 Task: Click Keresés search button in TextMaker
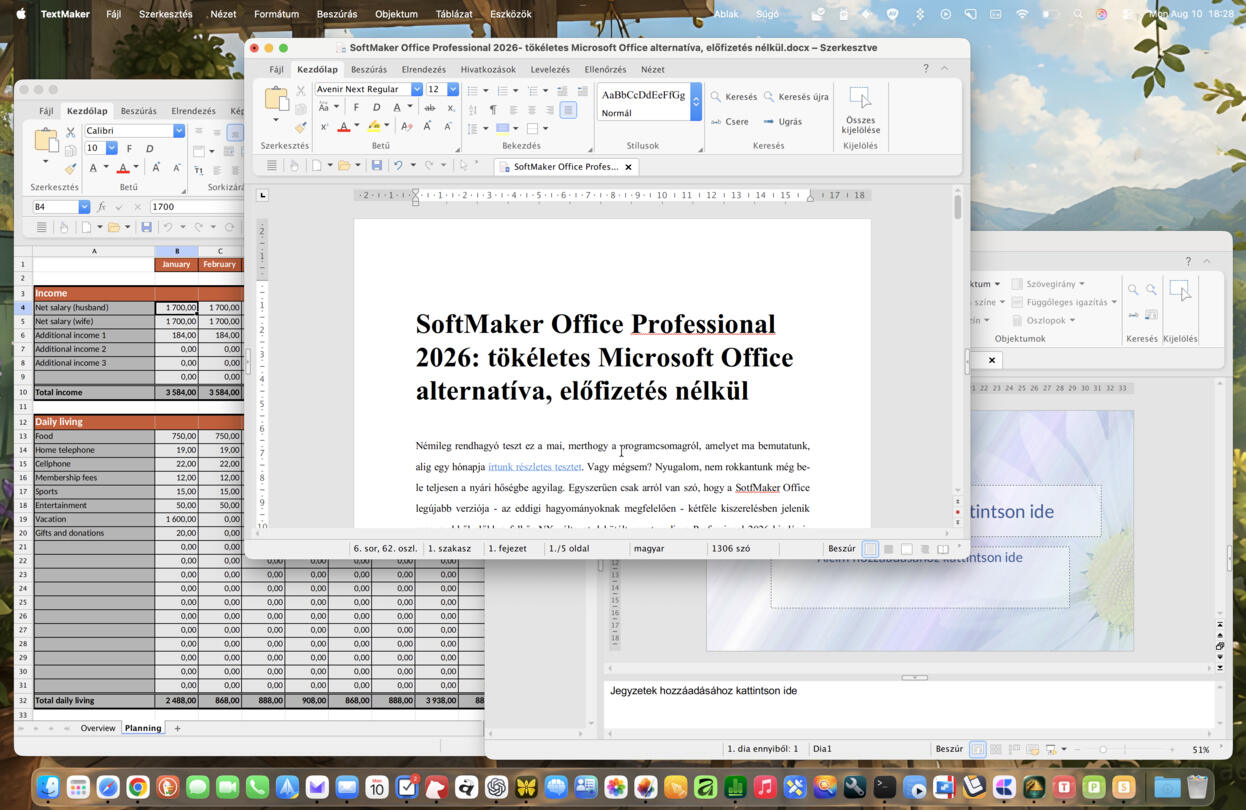[x=734, y=97]
